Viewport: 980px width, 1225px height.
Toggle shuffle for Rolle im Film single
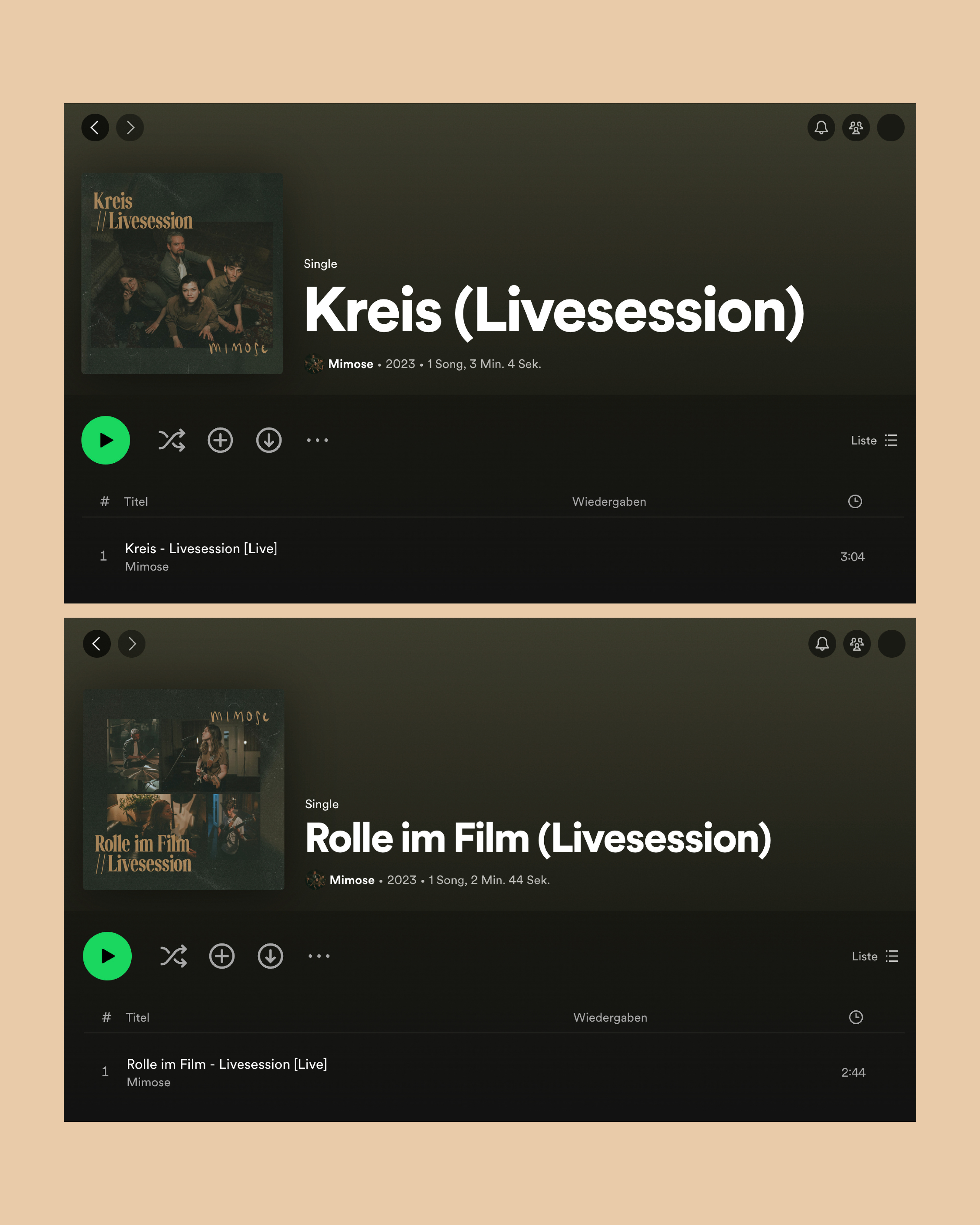(x=173, y=956)
